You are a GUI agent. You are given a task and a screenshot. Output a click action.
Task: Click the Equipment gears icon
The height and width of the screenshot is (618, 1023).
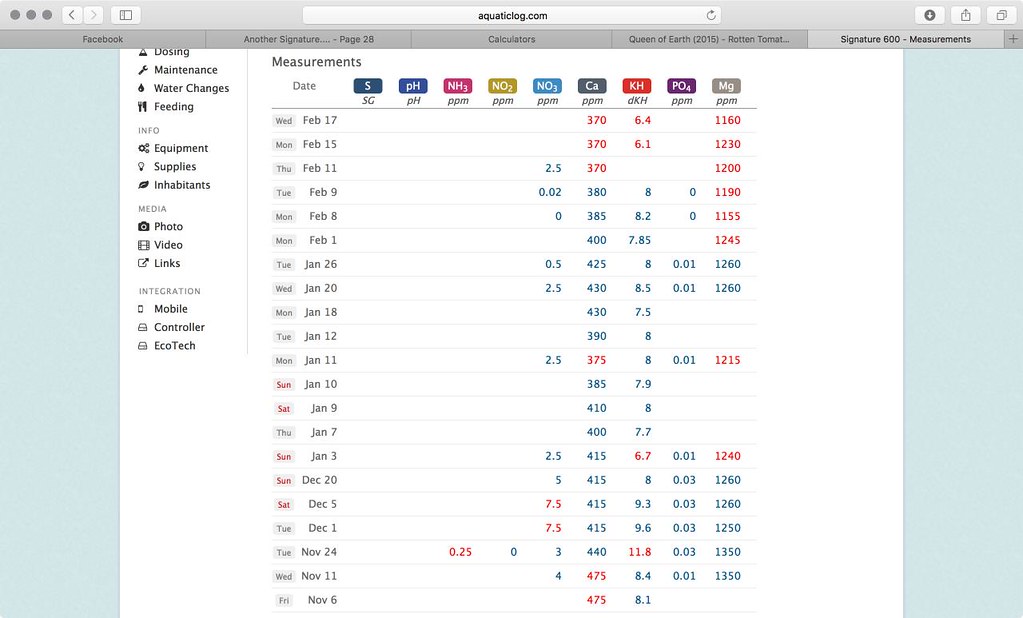coord(144,148)
